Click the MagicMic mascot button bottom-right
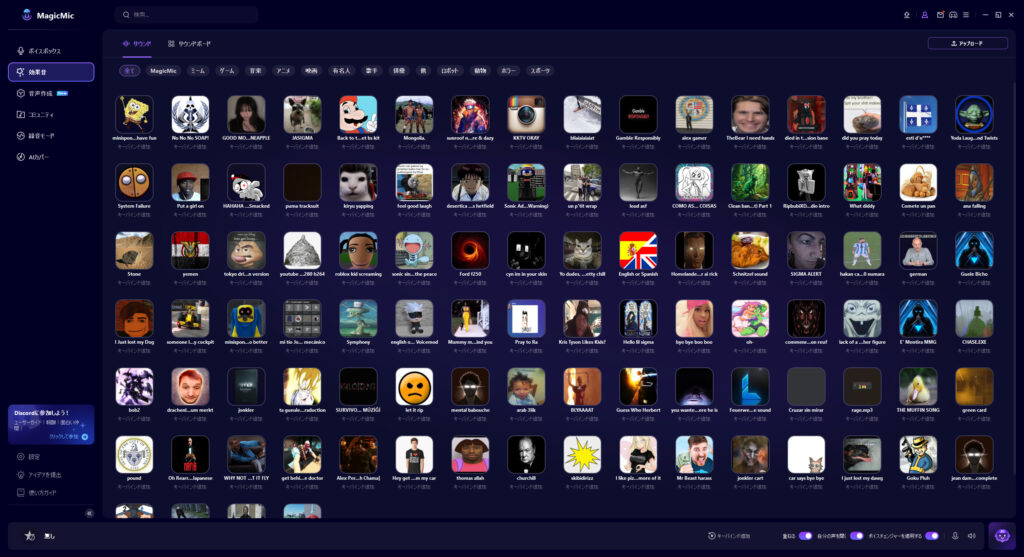 point(1001,536)
